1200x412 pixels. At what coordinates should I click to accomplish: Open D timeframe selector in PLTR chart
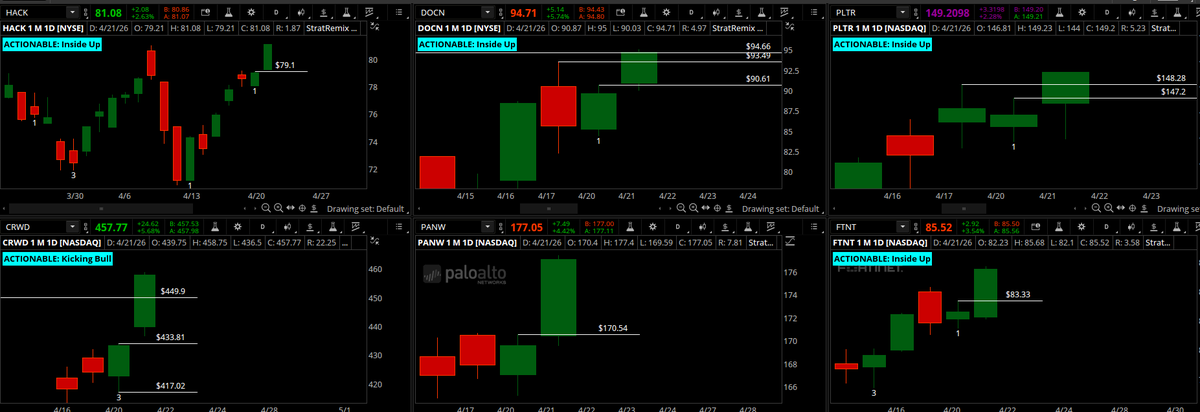1107,12
